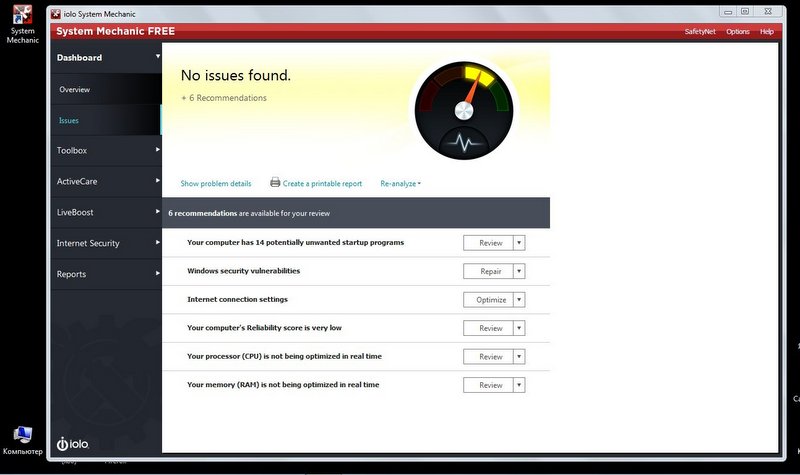Click Show problem details link
The height and width of the screenshot is (475, 800).
tap(216, 184)
